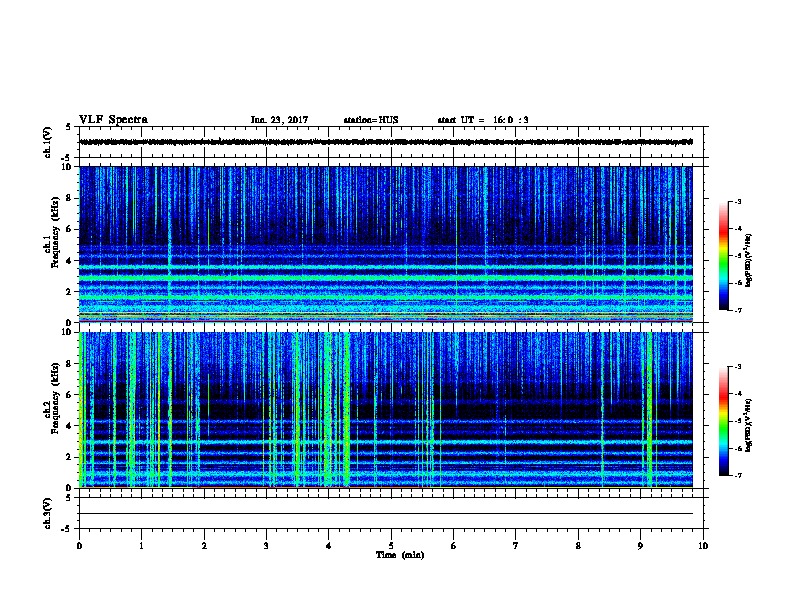Image resolution: width=792 pixels, height=612 pixels.
Task: Click the "Time (min)" x-axis label
Action: pyautogui.click(x=400, y=555)
